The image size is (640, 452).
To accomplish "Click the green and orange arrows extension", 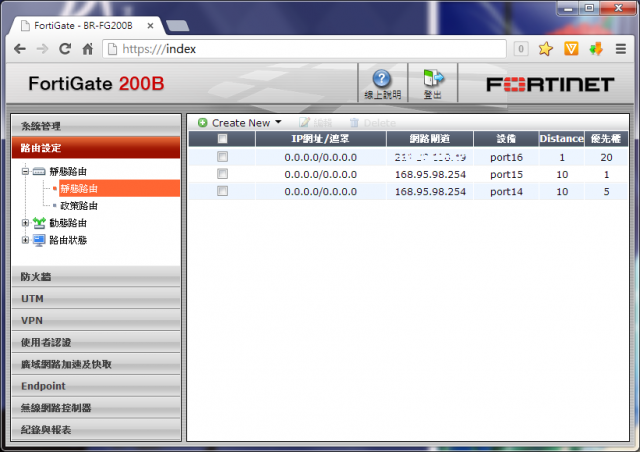I will tap(596, 49).
